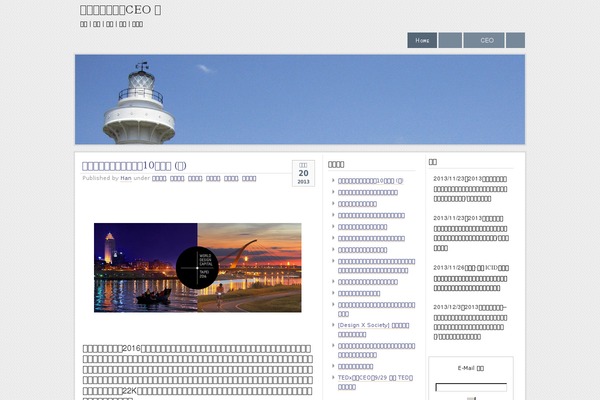Click the "E-Mail" subscription label

[x=471, y=368]
